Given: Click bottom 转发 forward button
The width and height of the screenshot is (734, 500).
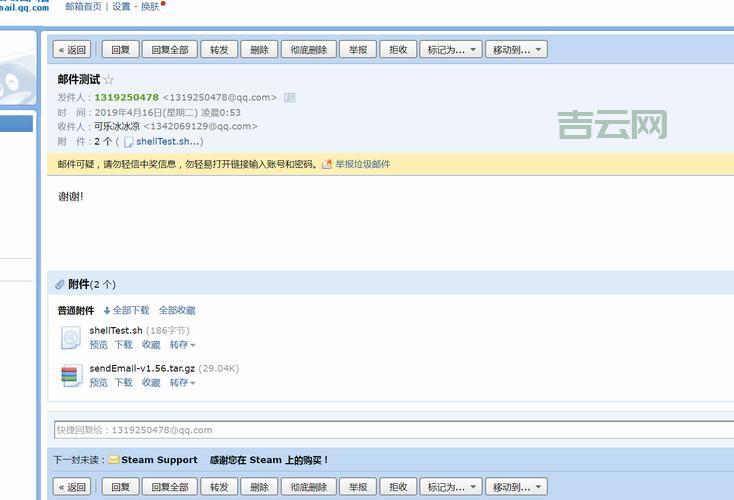Looking at the screenshot, I should pyautogui.click(x=219, y=487).
